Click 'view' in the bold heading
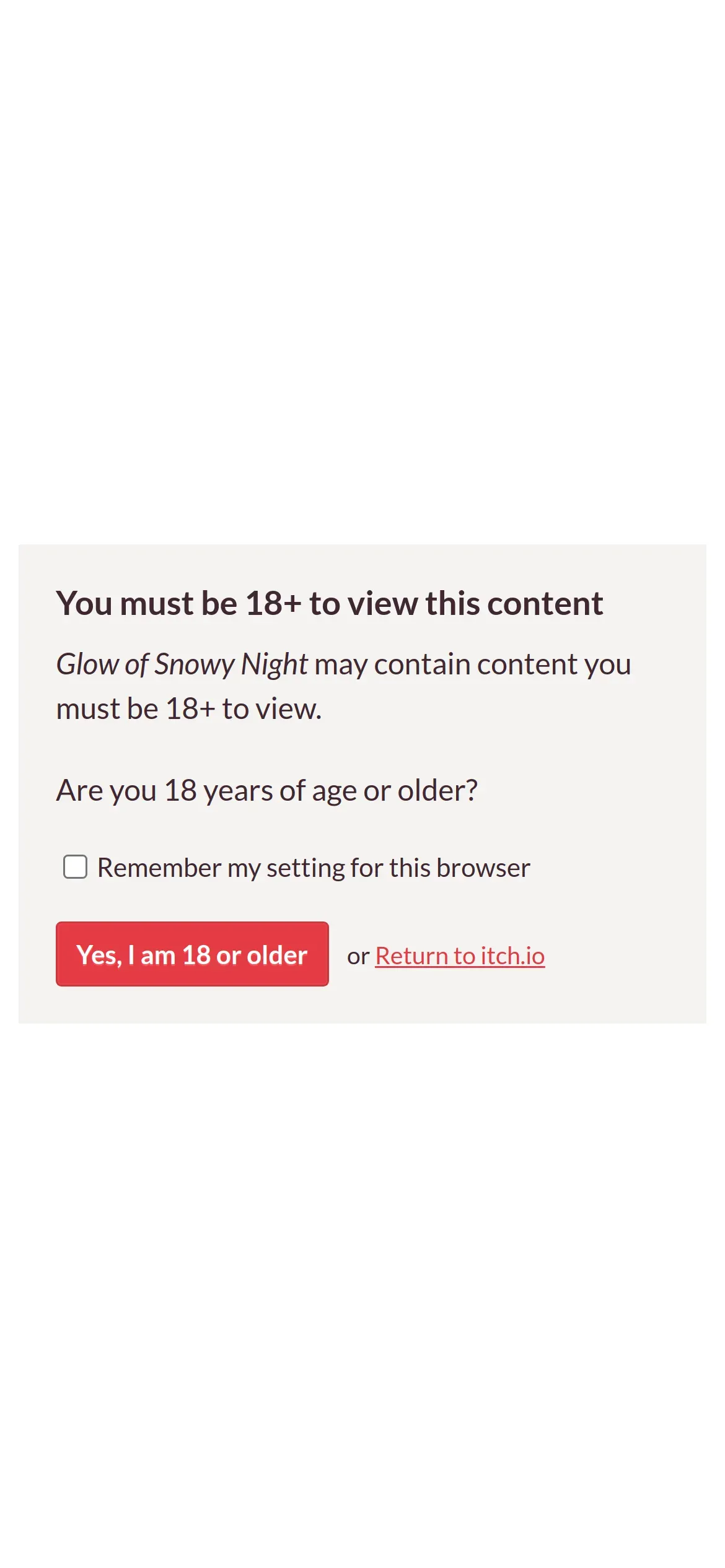The image size is (725, 1568). click(x=383, y=603)
